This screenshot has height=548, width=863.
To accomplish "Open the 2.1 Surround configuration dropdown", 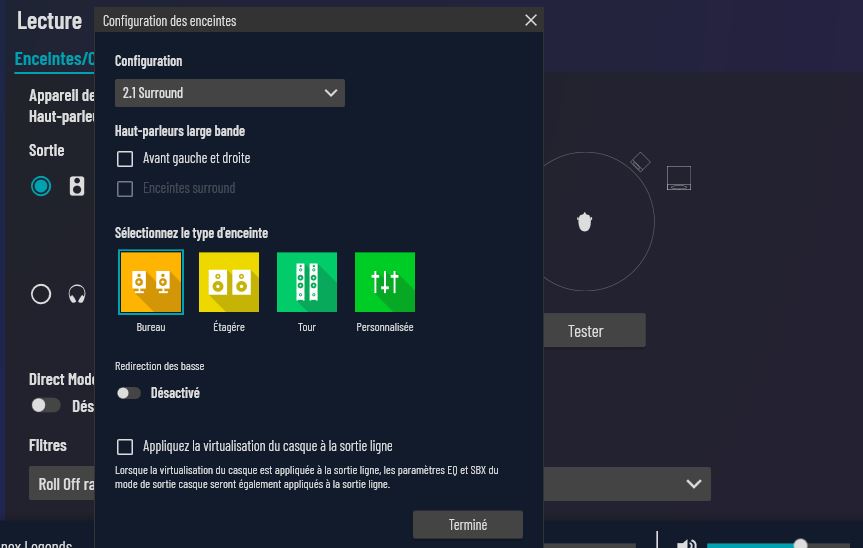I will tap(230, 93).
